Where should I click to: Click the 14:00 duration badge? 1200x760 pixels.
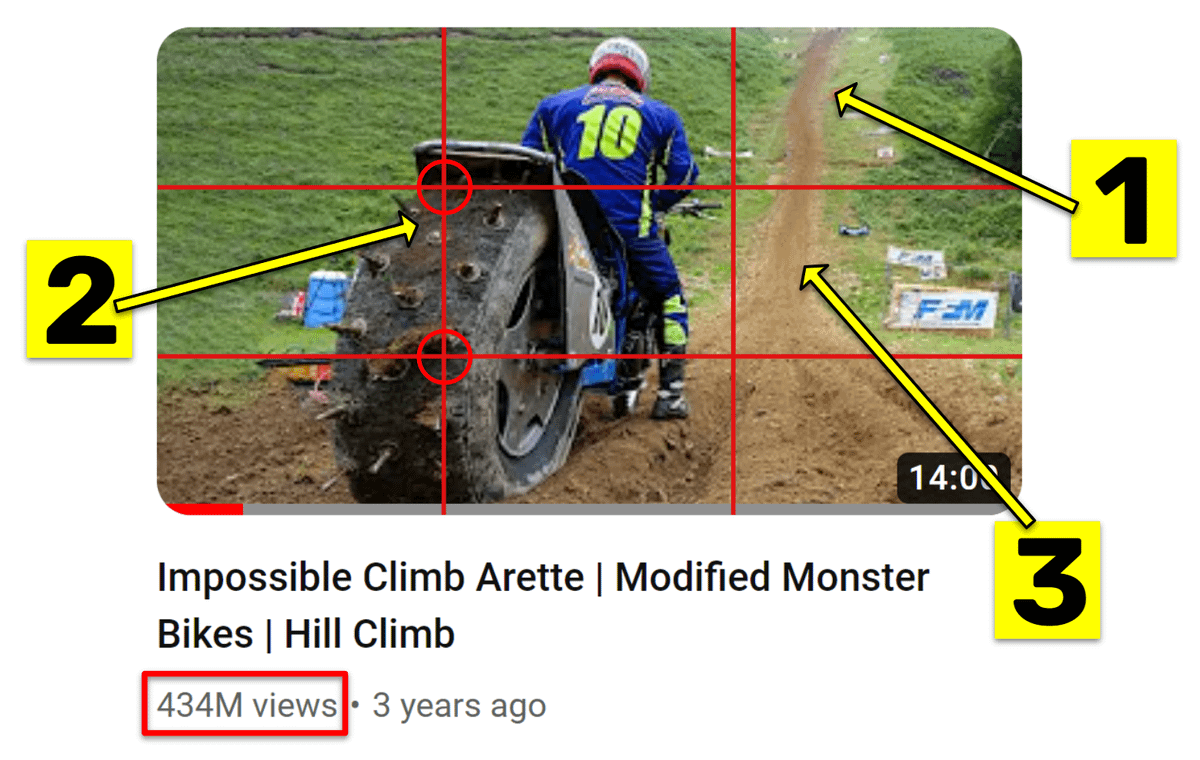point(954,478)
